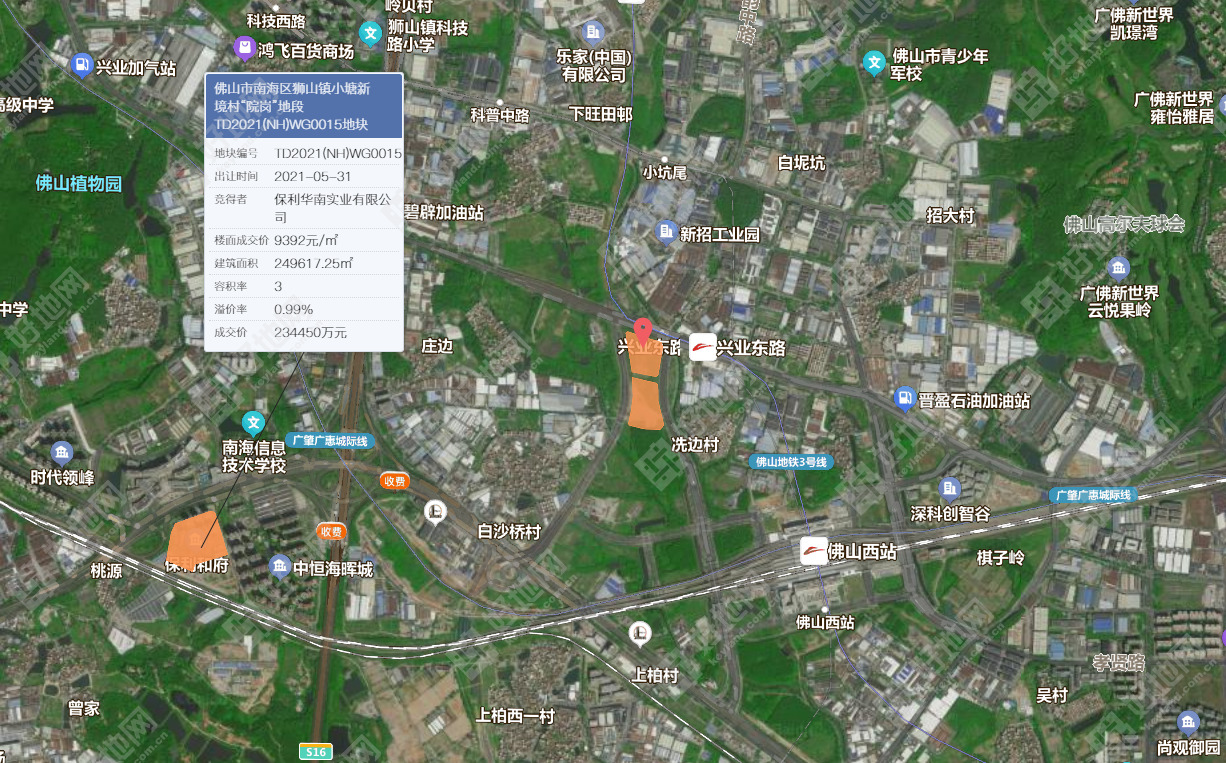Image resolution: width=1226 pixels, height=763 pixels.
Task: Select the 兴业东路 metro station icon
Action: click(x=703, y=347)
